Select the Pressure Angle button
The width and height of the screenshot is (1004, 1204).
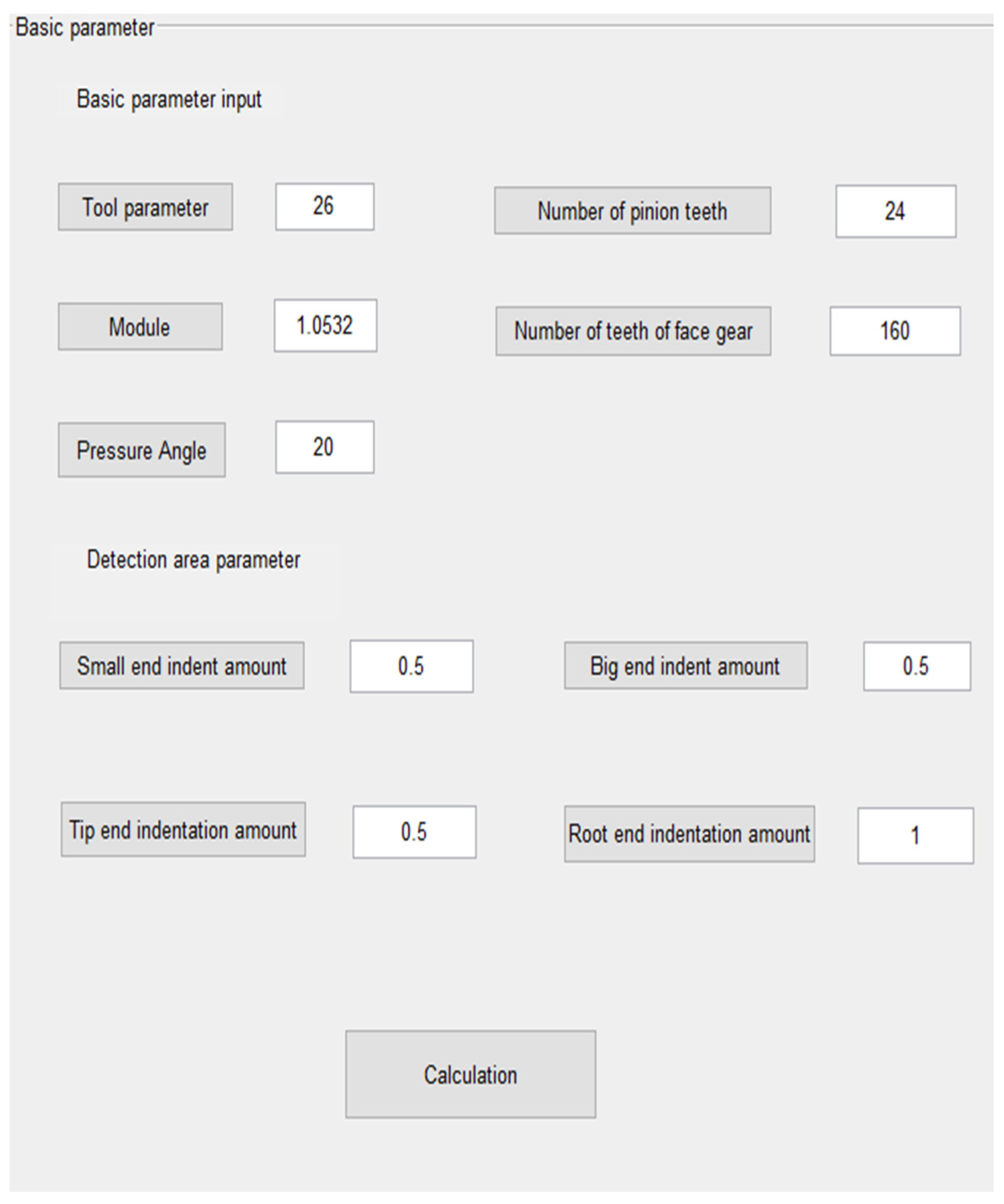[x=142, y=450]
